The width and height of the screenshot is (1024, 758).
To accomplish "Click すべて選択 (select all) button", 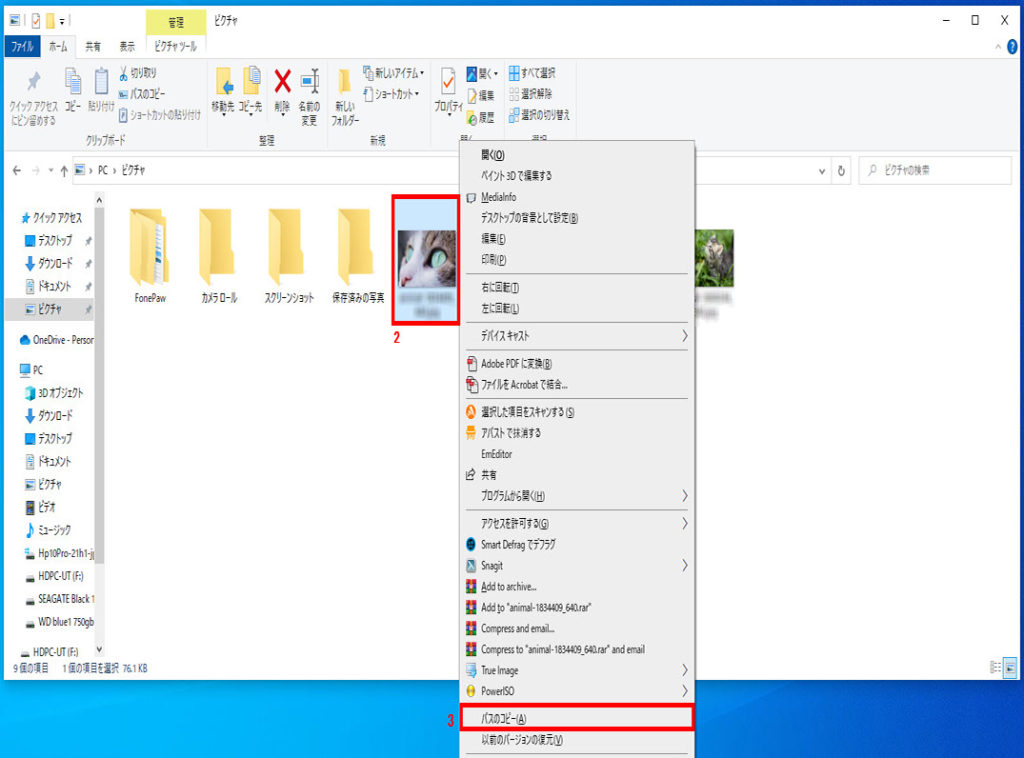I will (532, 73).
